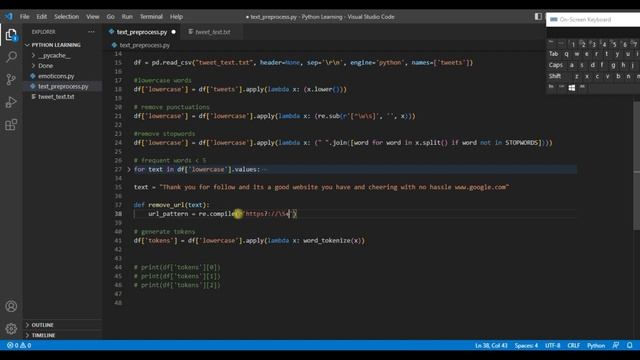Click 'word_tokenize' in line 41
The height and width of the screenshot is (360, 640).
pos(327,240)
